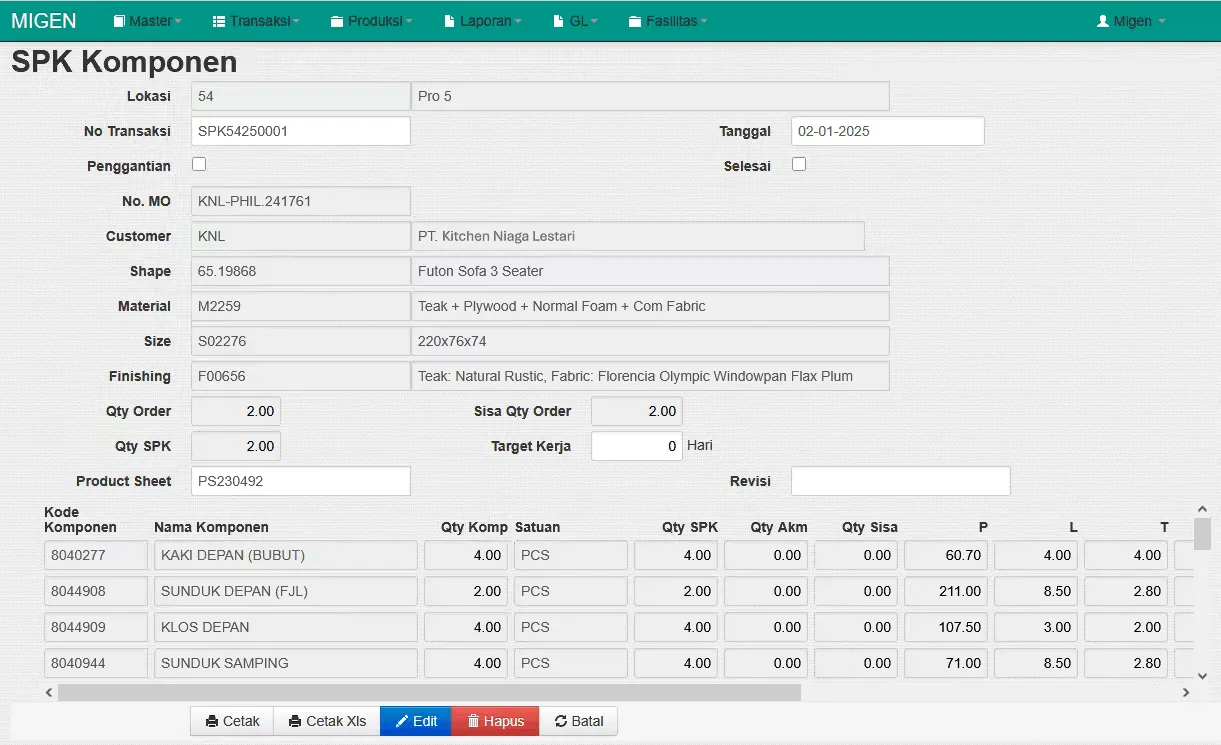Click the file icon beside Laporan menu
Image resolution: width=1221 pixels, height=745 pixels.
(448, 21)
